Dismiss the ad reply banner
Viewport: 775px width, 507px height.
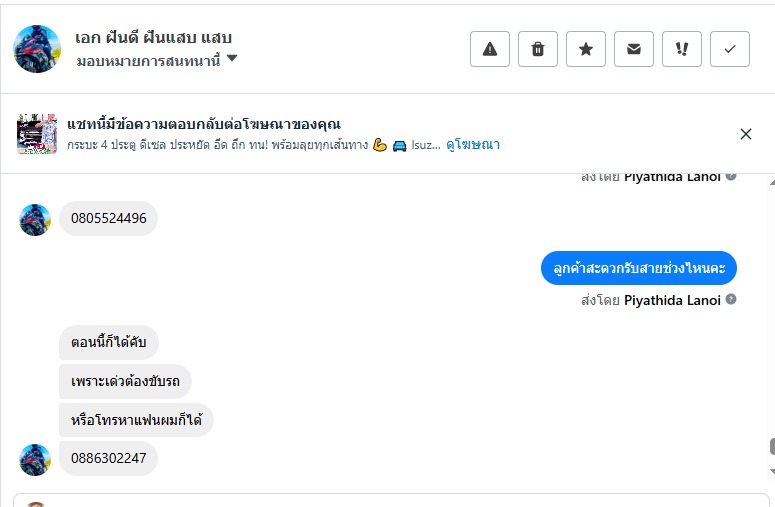[x=746, y=134]
